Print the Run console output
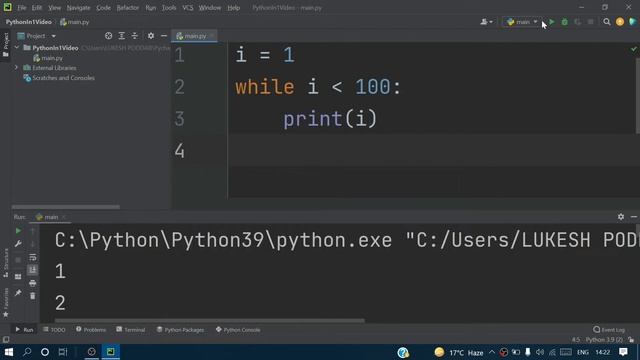This screenshot has width=640, height=360. [x=33, y=283]
